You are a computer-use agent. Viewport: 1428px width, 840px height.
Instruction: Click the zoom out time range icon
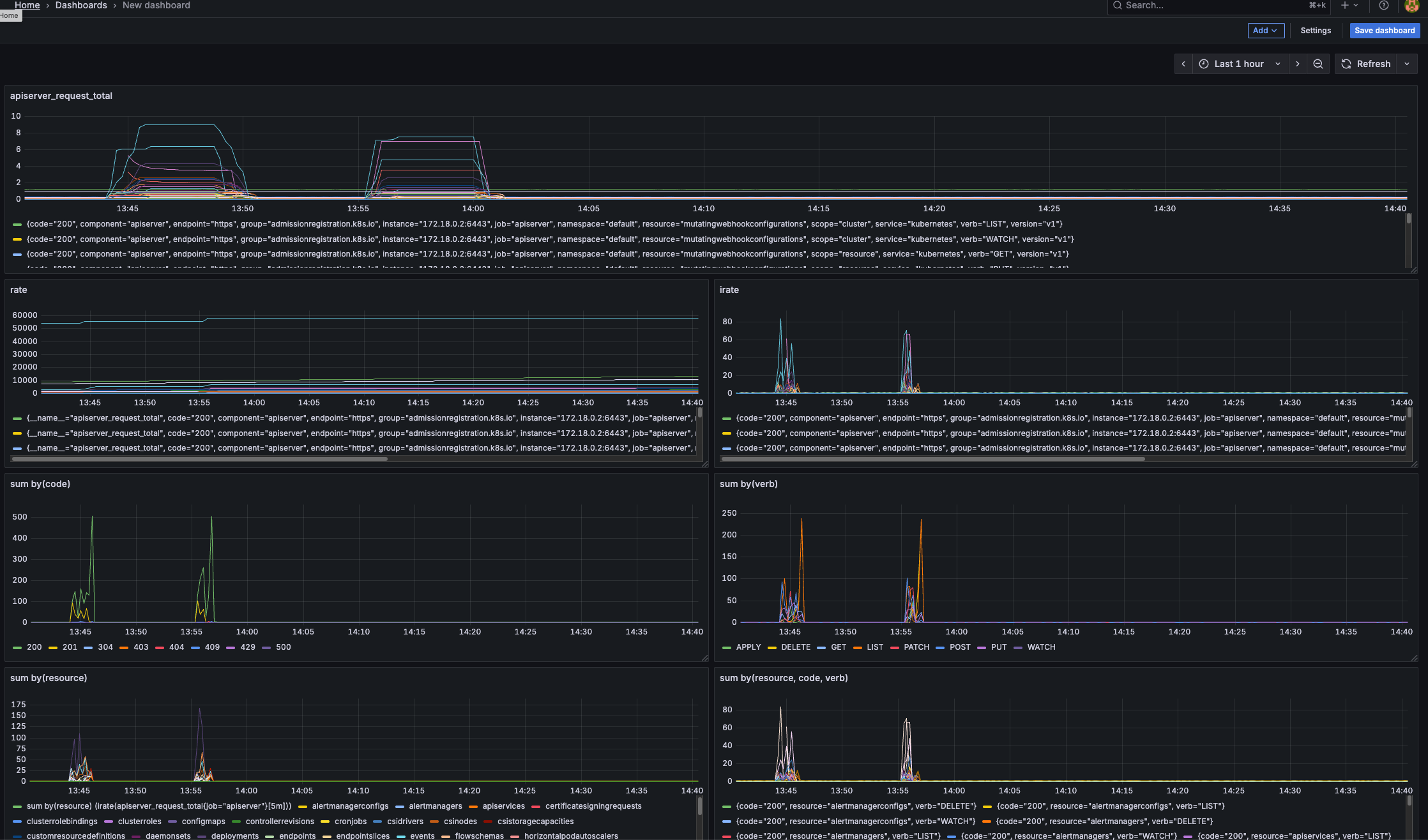1318,64
